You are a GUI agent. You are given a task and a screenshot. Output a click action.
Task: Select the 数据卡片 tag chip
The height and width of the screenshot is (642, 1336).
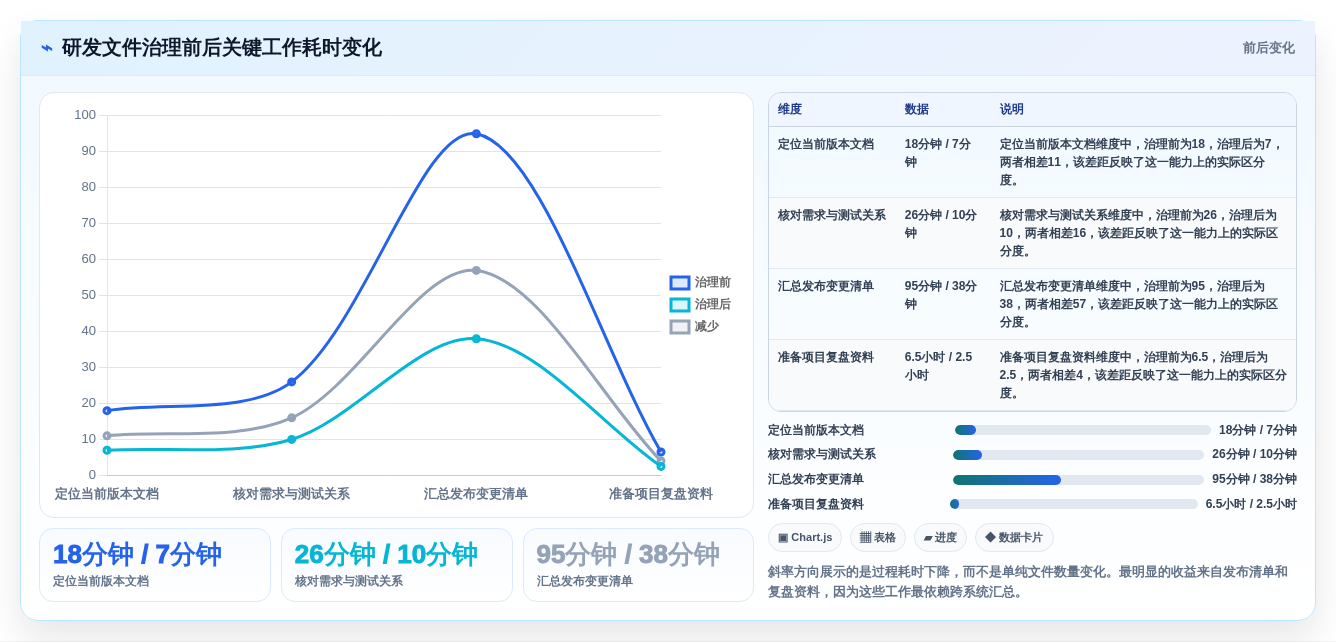[x=1014, y=537]
